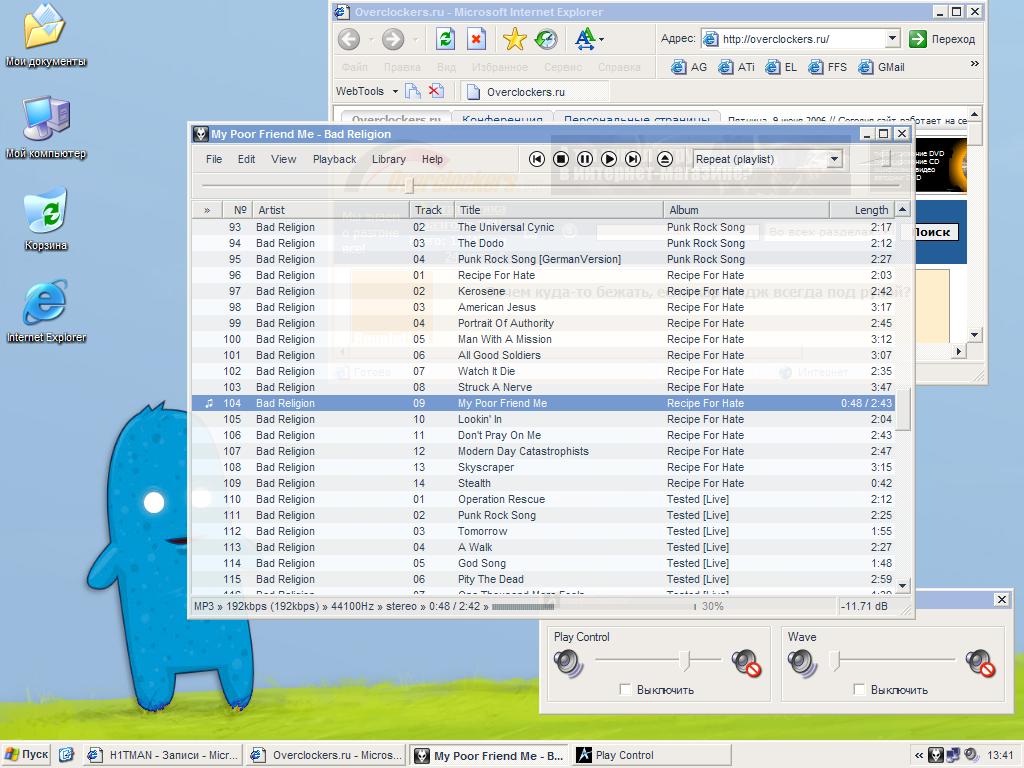This screenshot has width=1024, height=768.
Task: Click the playlist scroll down arrow
Action: click(903, 586)
